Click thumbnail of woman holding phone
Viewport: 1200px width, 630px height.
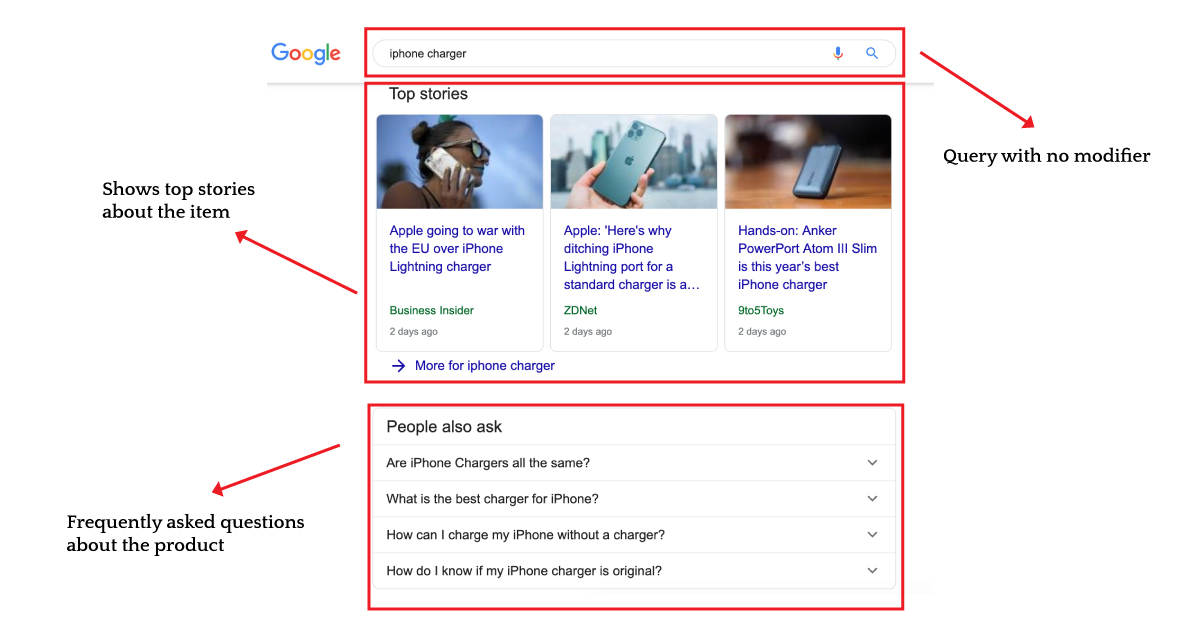[x=460, y=161]
